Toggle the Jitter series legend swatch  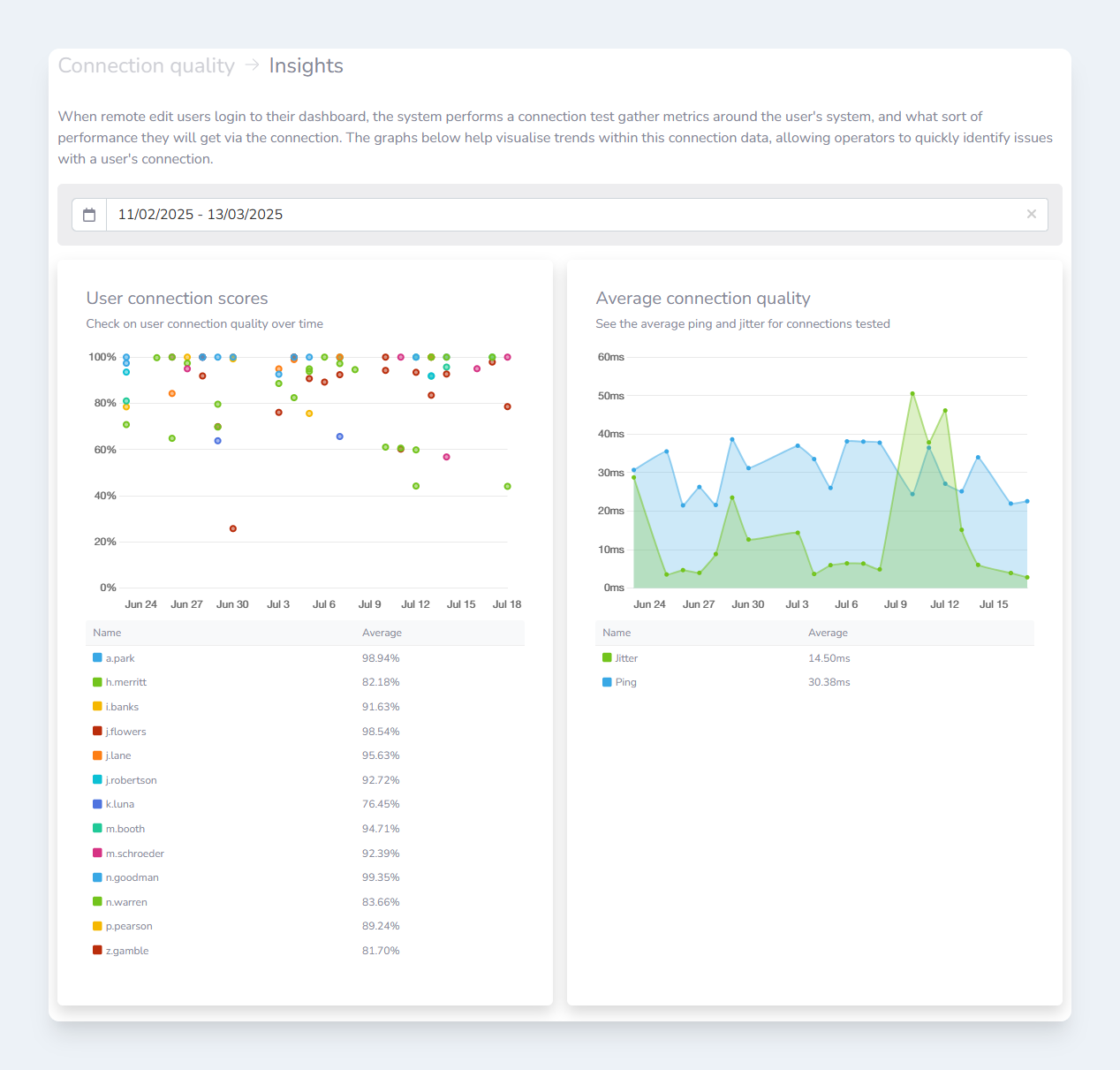(607, 657)
